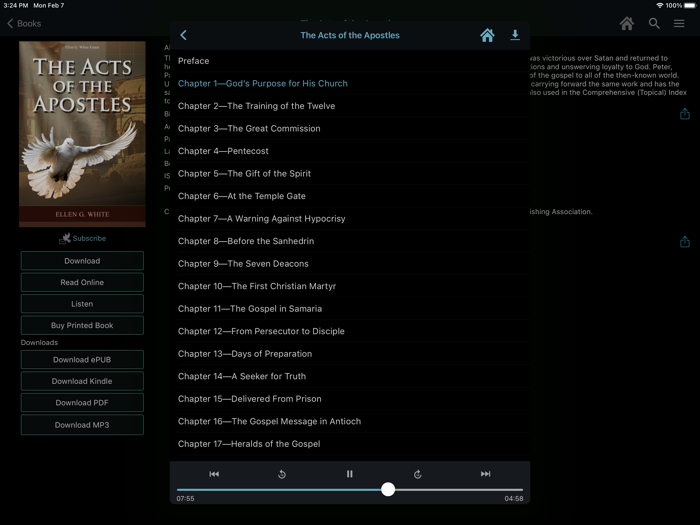Viewport: 700px width, 525px height.
Task: Open Chapter 10—The First Christian Martyr
Action: [x=350, y=286]
